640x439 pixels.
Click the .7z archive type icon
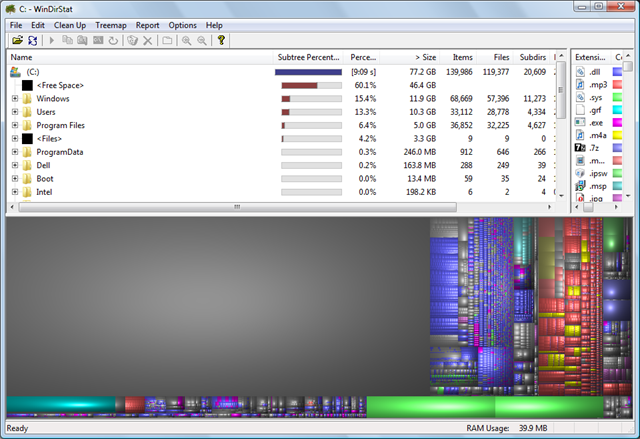point(580,148)
